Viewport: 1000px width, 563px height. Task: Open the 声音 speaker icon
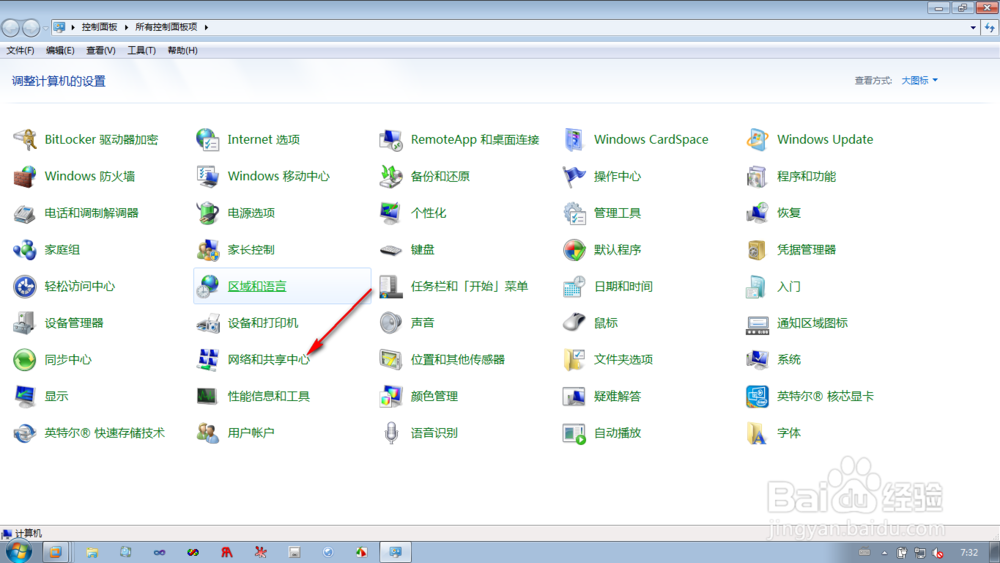tap(391, 323)
